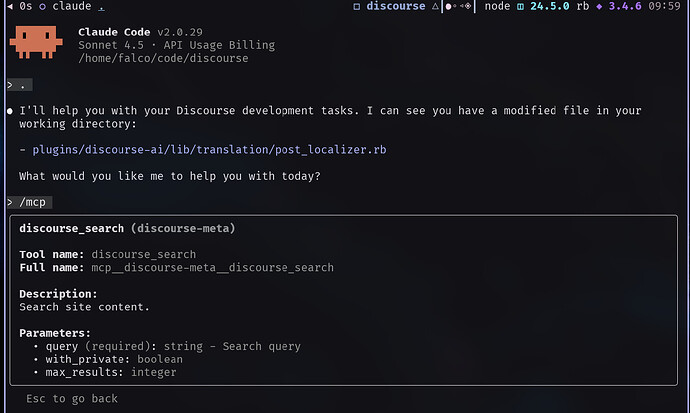Click ruby version 3.4.6
This screenshot has width=690, height=413.
click(x=625, y=6)
